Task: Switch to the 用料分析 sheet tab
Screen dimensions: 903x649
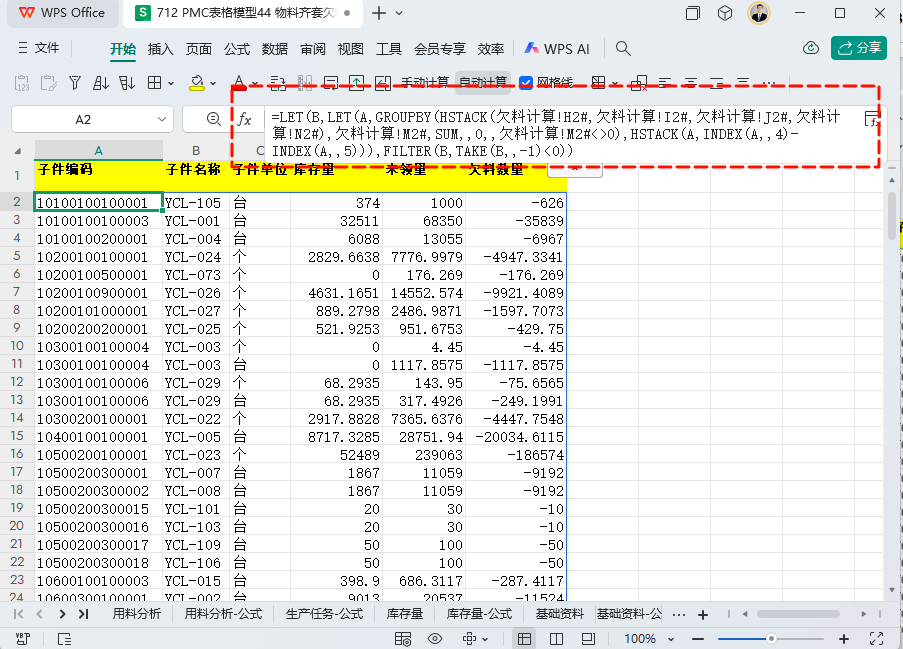Action: (x=136, y=614)
